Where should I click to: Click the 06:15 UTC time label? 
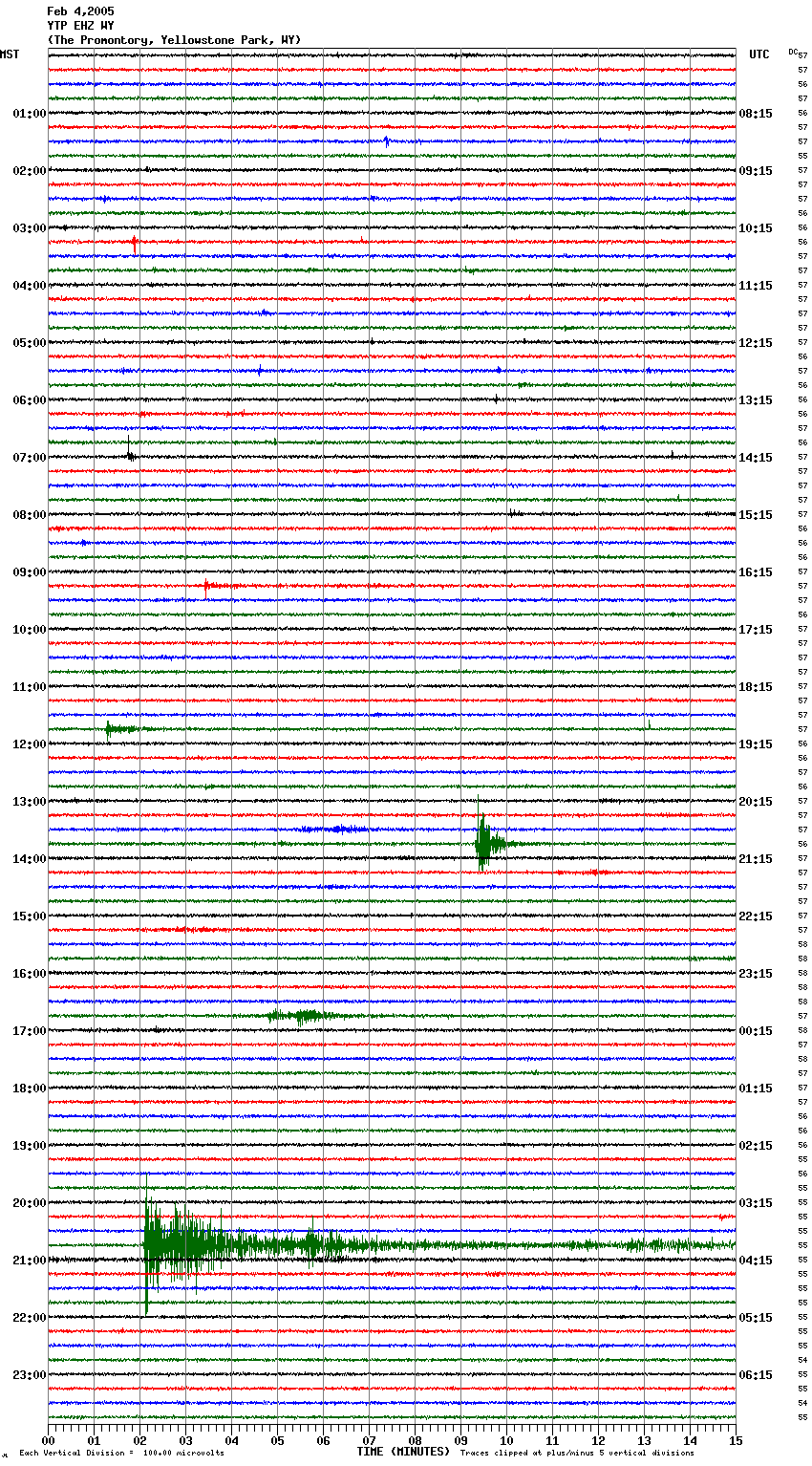point(756,1375)
